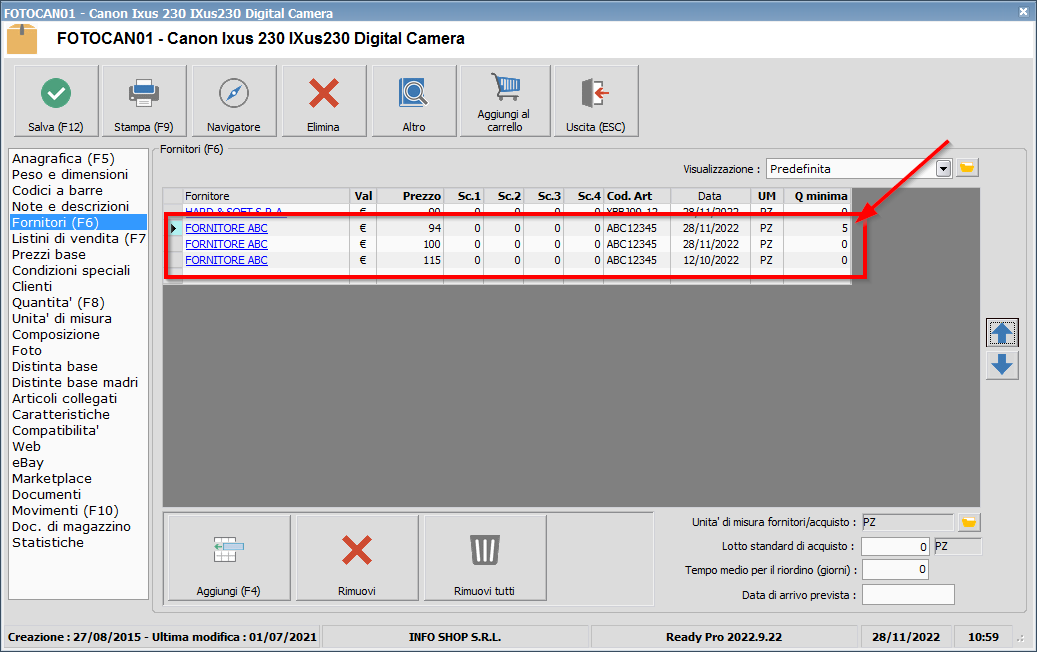Click the Aggiungi (F4) button
Screen dimensions: 1037x652
coord(229,557)
